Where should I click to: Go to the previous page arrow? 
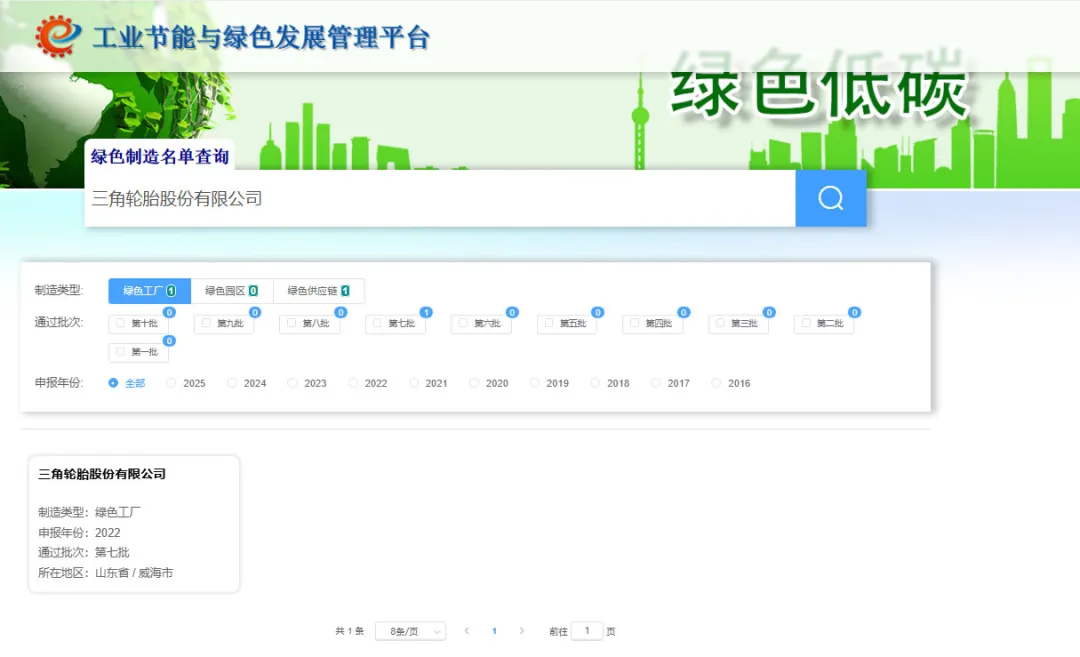pos(467,631)
